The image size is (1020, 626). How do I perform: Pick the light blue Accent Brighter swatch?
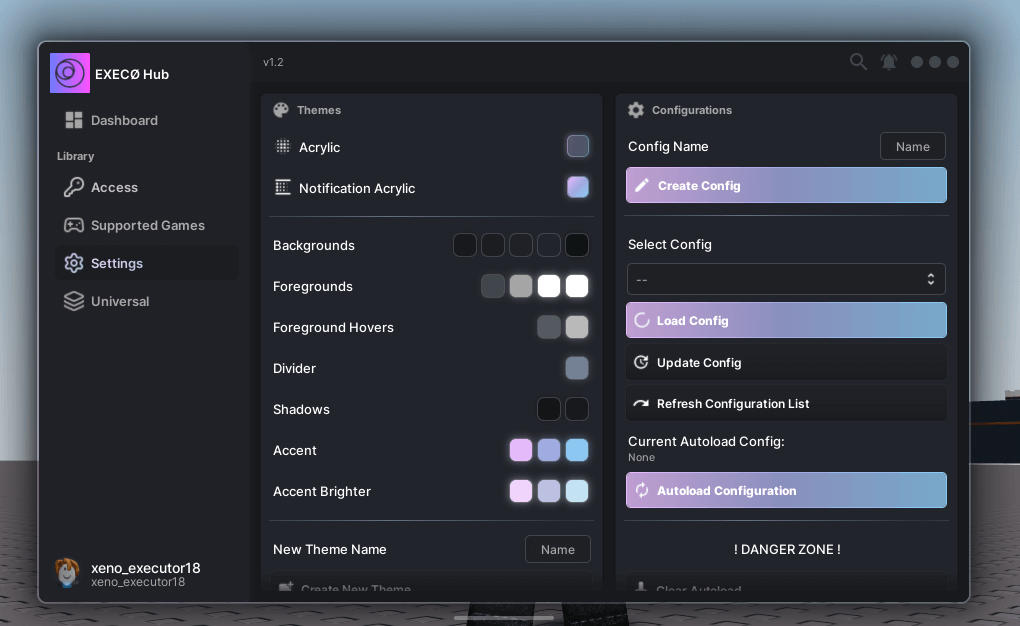[577, 491]
